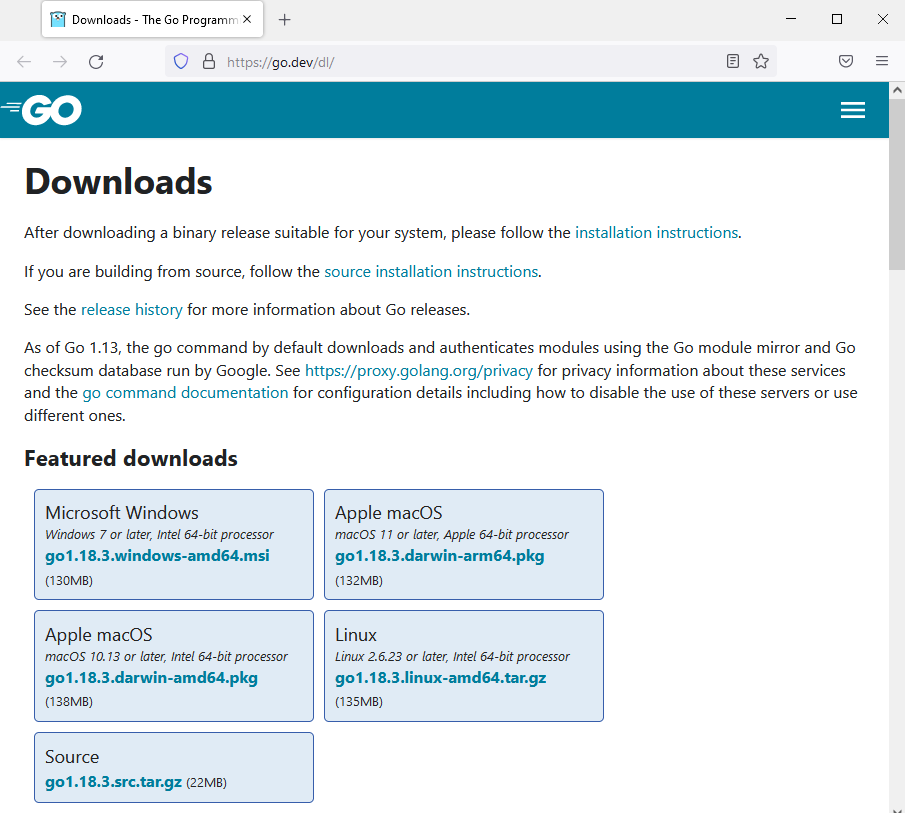Minimize the browser window
905x813 pixels.
coord(791,19)
